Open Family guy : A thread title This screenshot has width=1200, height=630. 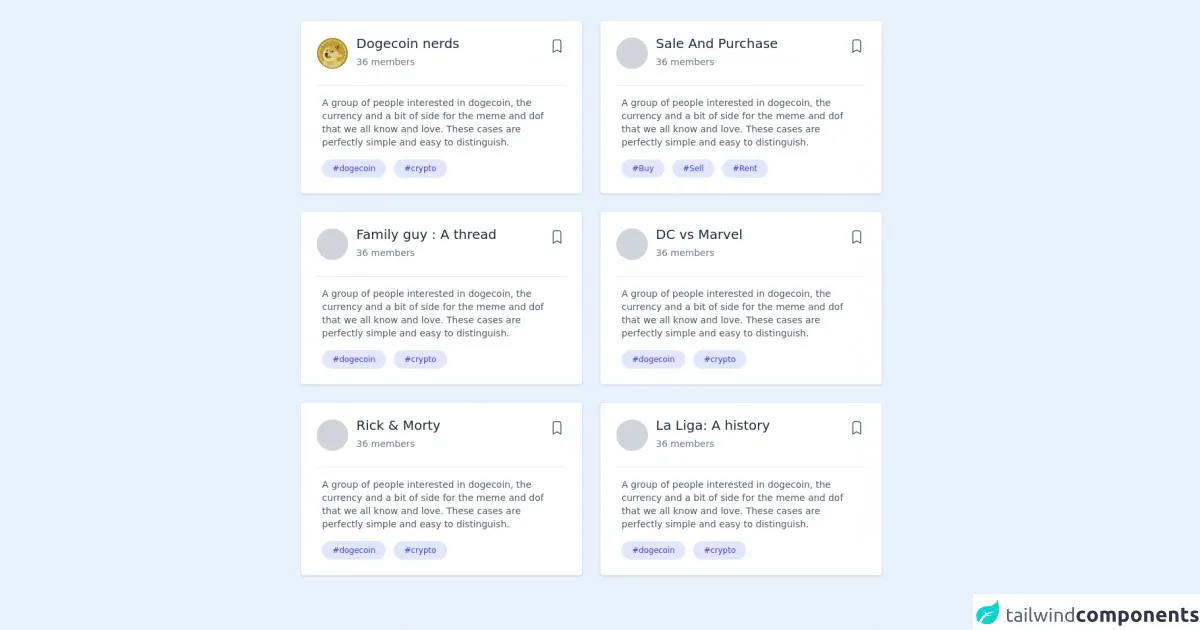426,235
